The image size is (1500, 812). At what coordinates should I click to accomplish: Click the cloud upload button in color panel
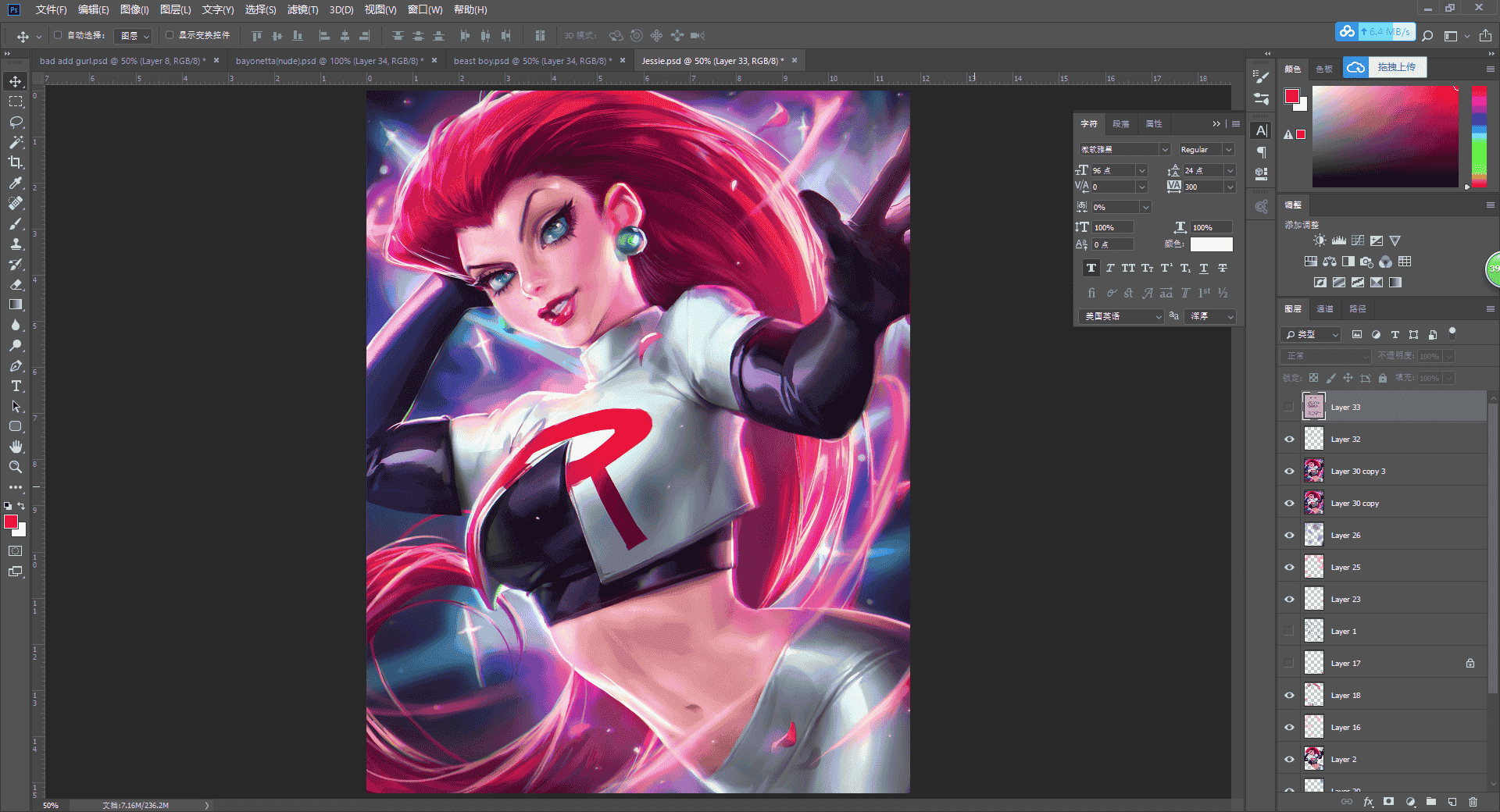point(1384,67)
